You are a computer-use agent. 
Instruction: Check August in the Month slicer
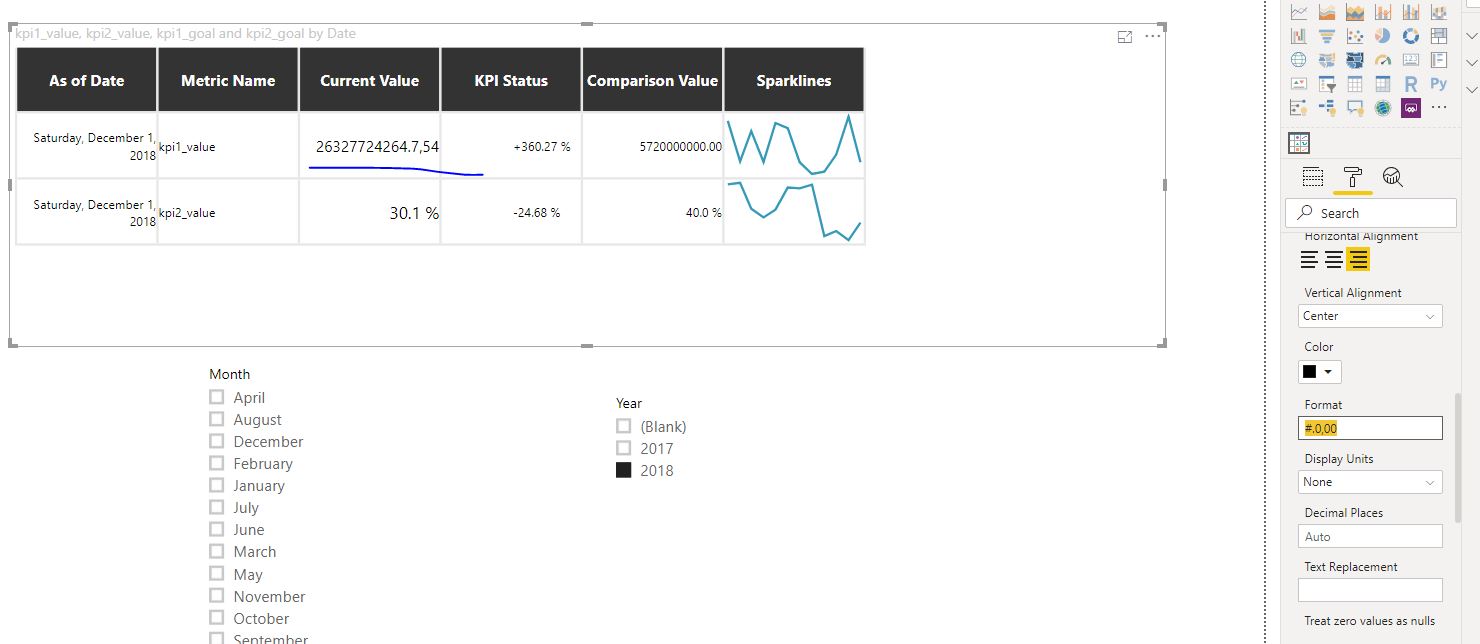[x=216, y=419]
